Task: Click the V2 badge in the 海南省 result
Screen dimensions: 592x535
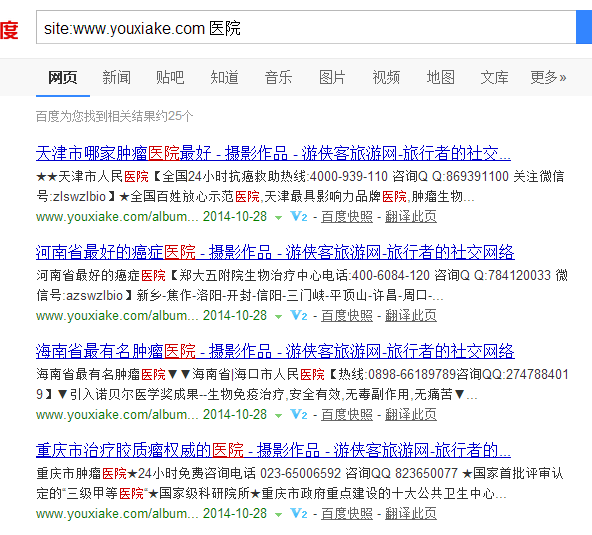Action: pos(299,415)
